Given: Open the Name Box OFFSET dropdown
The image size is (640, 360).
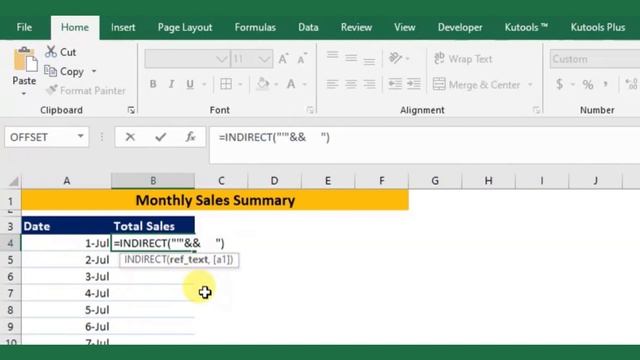Looking at the screenshot, I should pyautogui.click(x=80, y=136).
